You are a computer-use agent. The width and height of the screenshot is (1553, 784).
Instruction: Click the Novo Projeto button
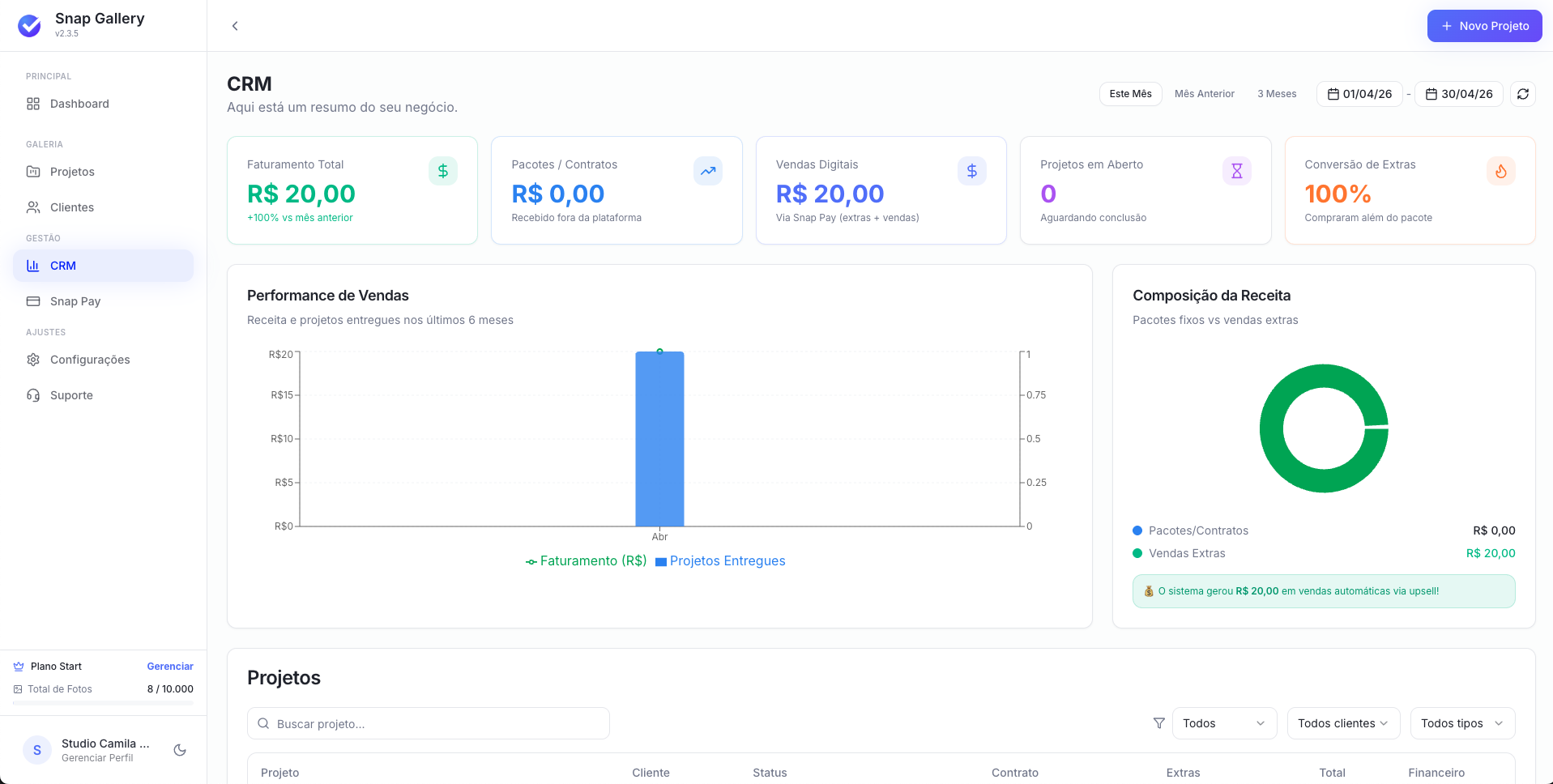coord(1484,26)
